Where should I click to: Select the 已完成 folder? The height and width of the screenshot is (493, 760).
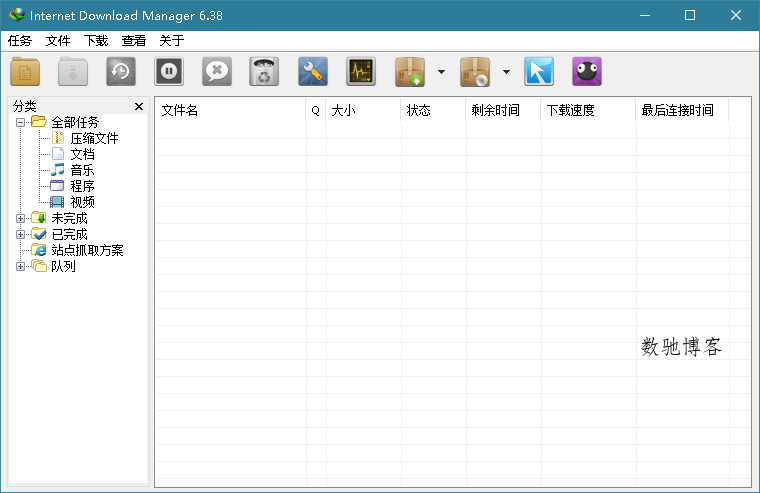(69, 234)
